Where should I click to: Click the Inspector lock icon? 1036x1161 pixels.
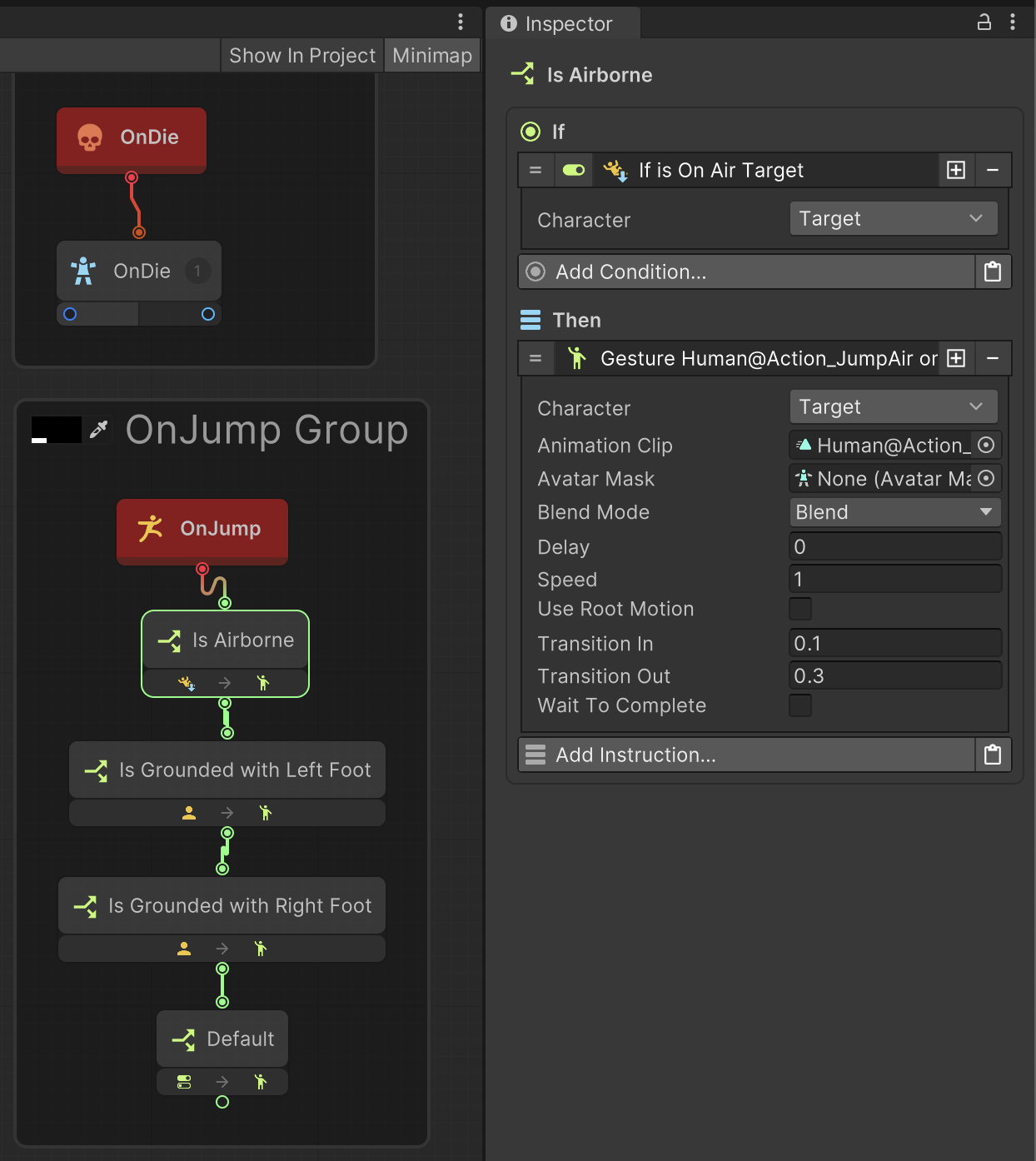[x=984, y=22]
